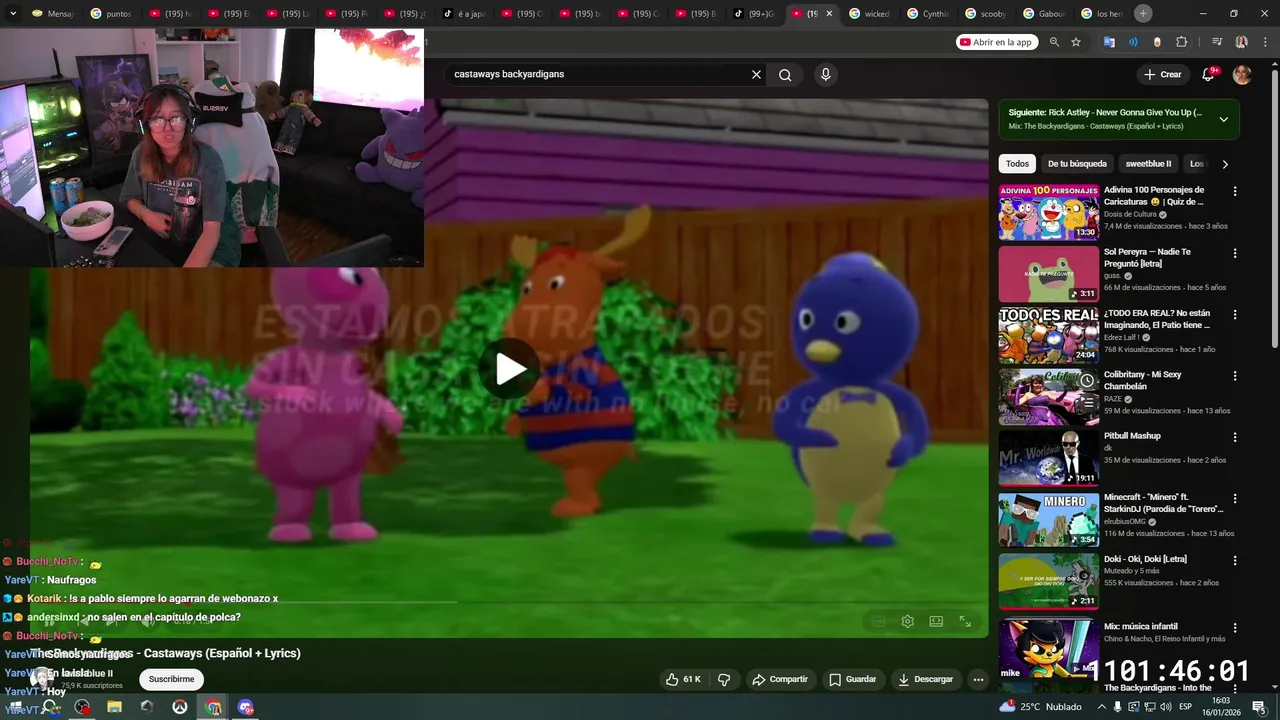
Task: Open Discord from the taskbar
Action: coord(246,707)
